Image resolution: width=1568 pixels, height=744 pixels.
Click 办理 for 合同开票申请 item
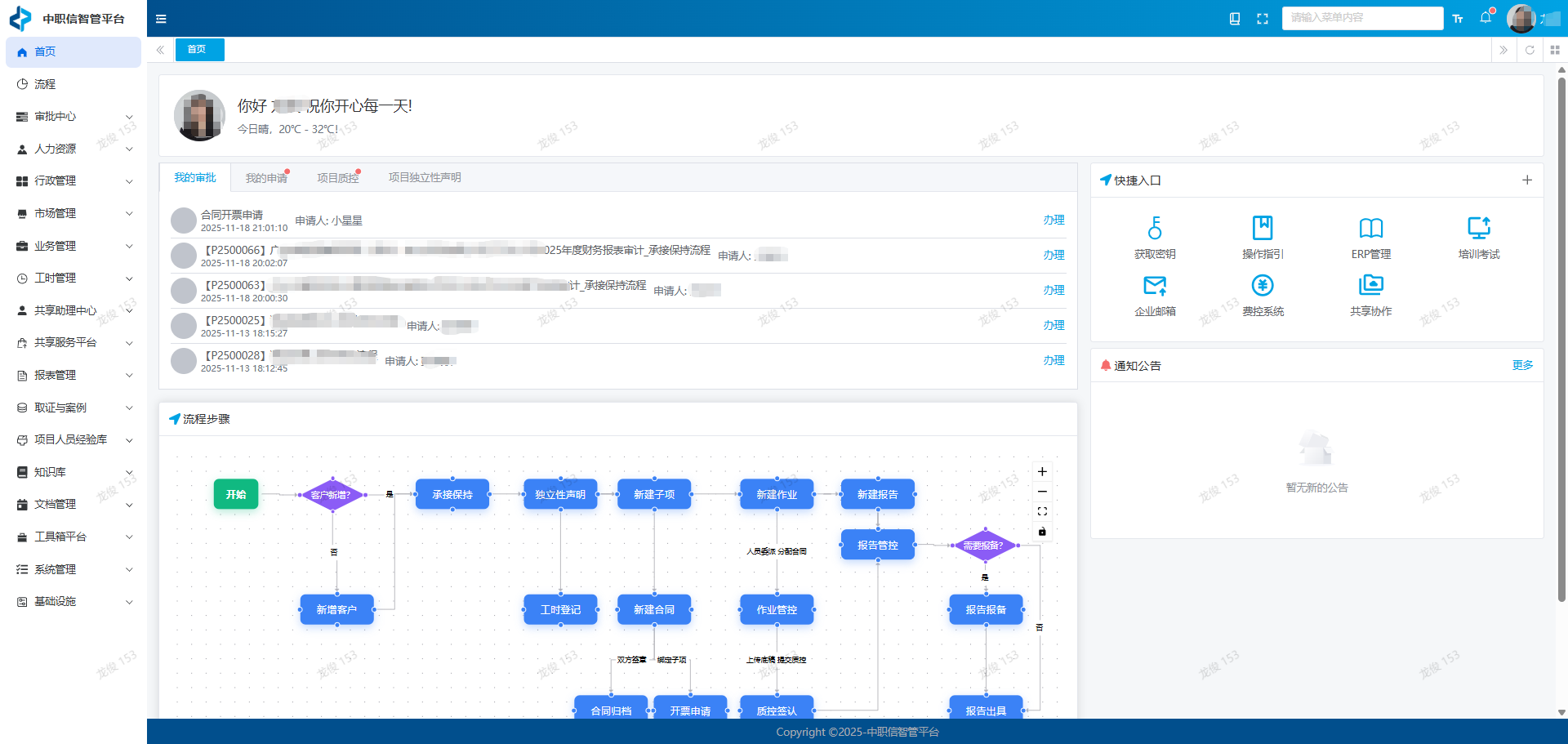[x=1053, y=221]
